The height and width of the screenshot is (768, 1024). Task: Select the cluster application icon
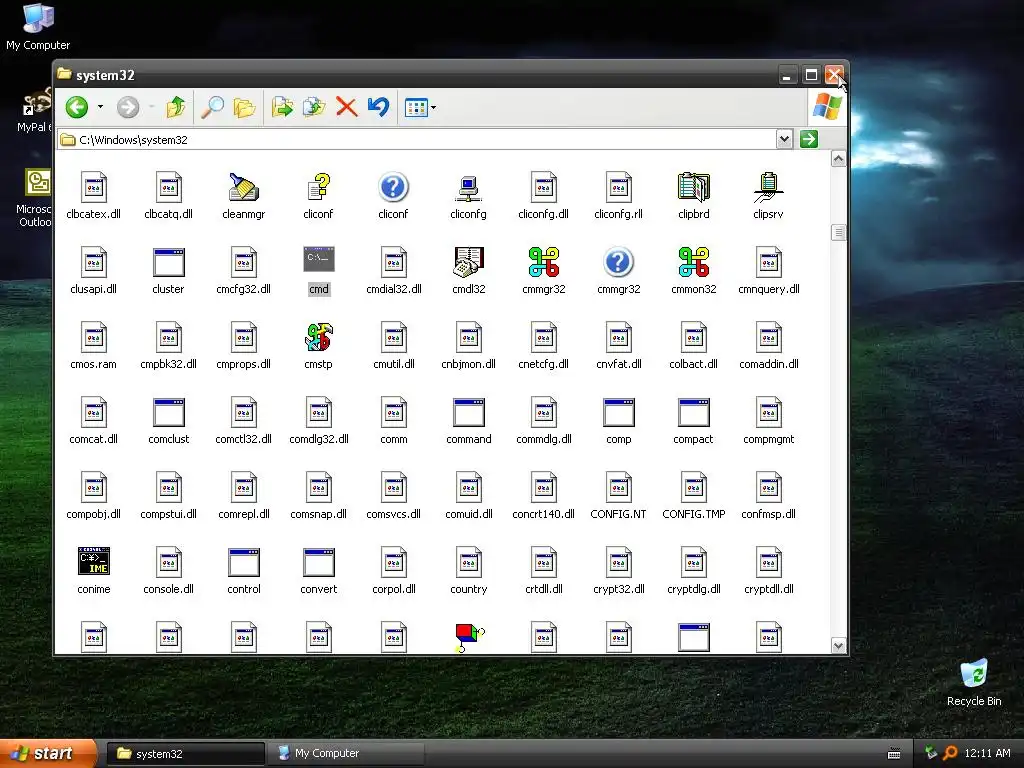point(168,263)
